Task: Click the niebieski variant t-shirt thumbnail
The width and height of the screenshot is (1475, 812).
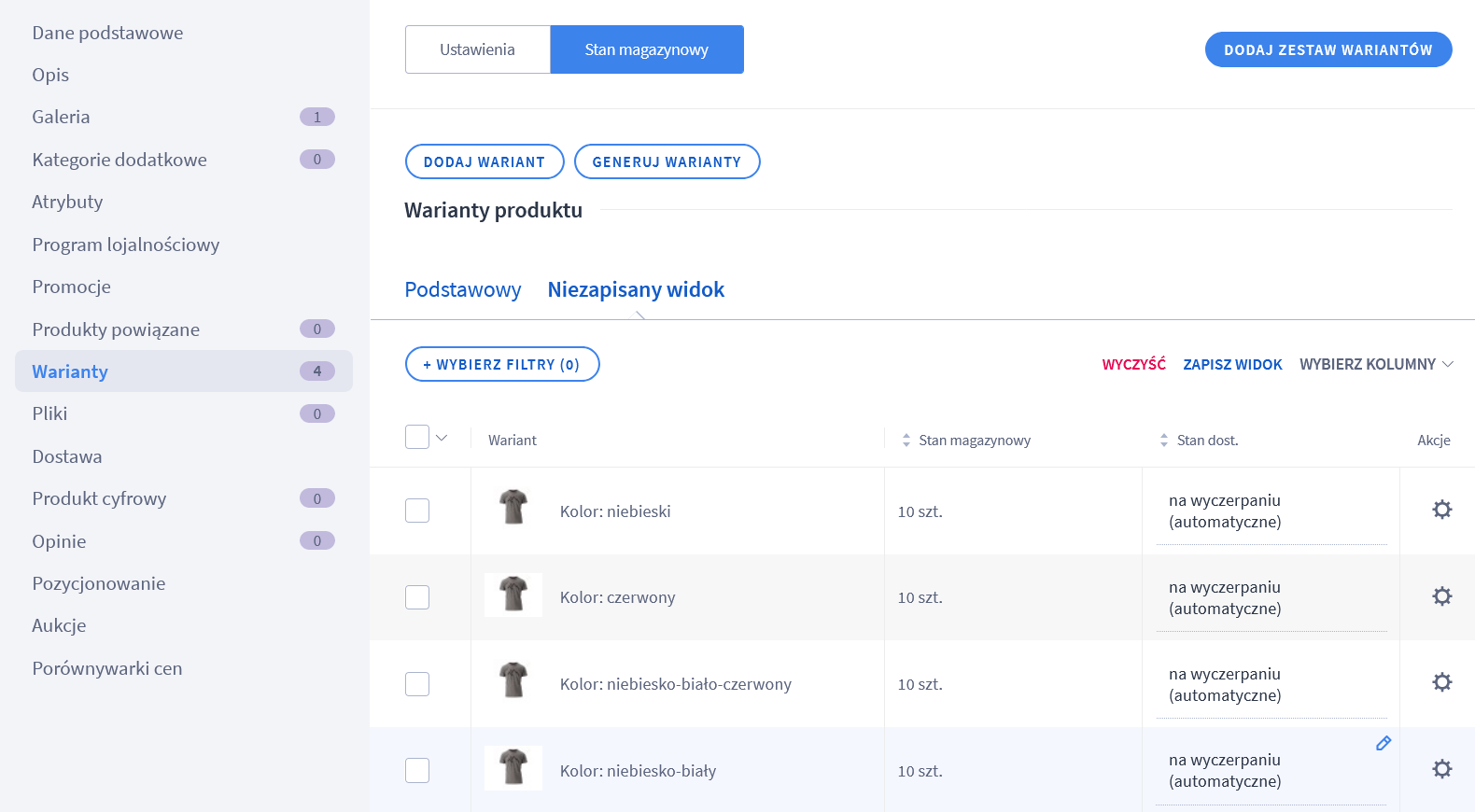Action: [x=513, y=508]
